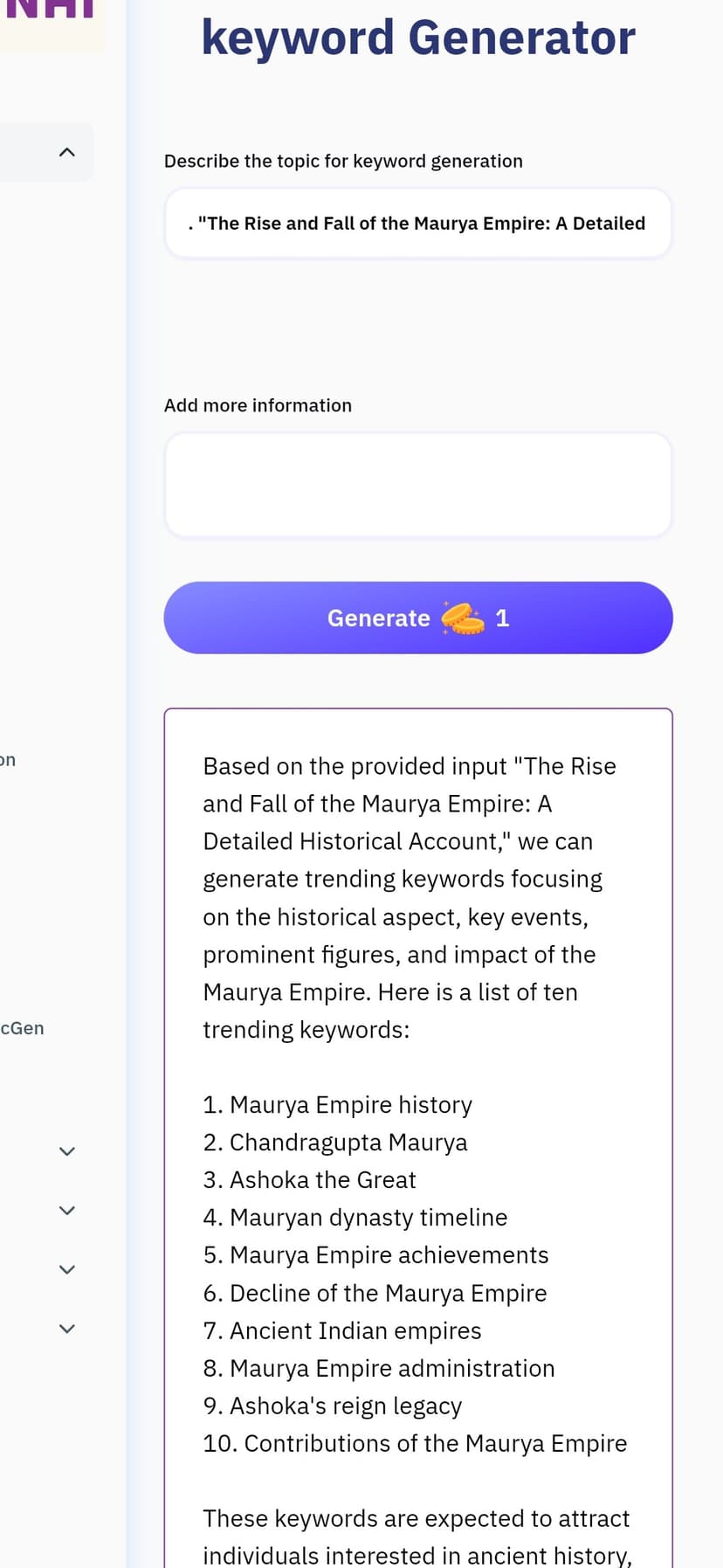Click the 'Describe the topic for keyword generation' label
Viewport: 723px width, 1568px height.
pyautogui.click(x=343, y=161)
